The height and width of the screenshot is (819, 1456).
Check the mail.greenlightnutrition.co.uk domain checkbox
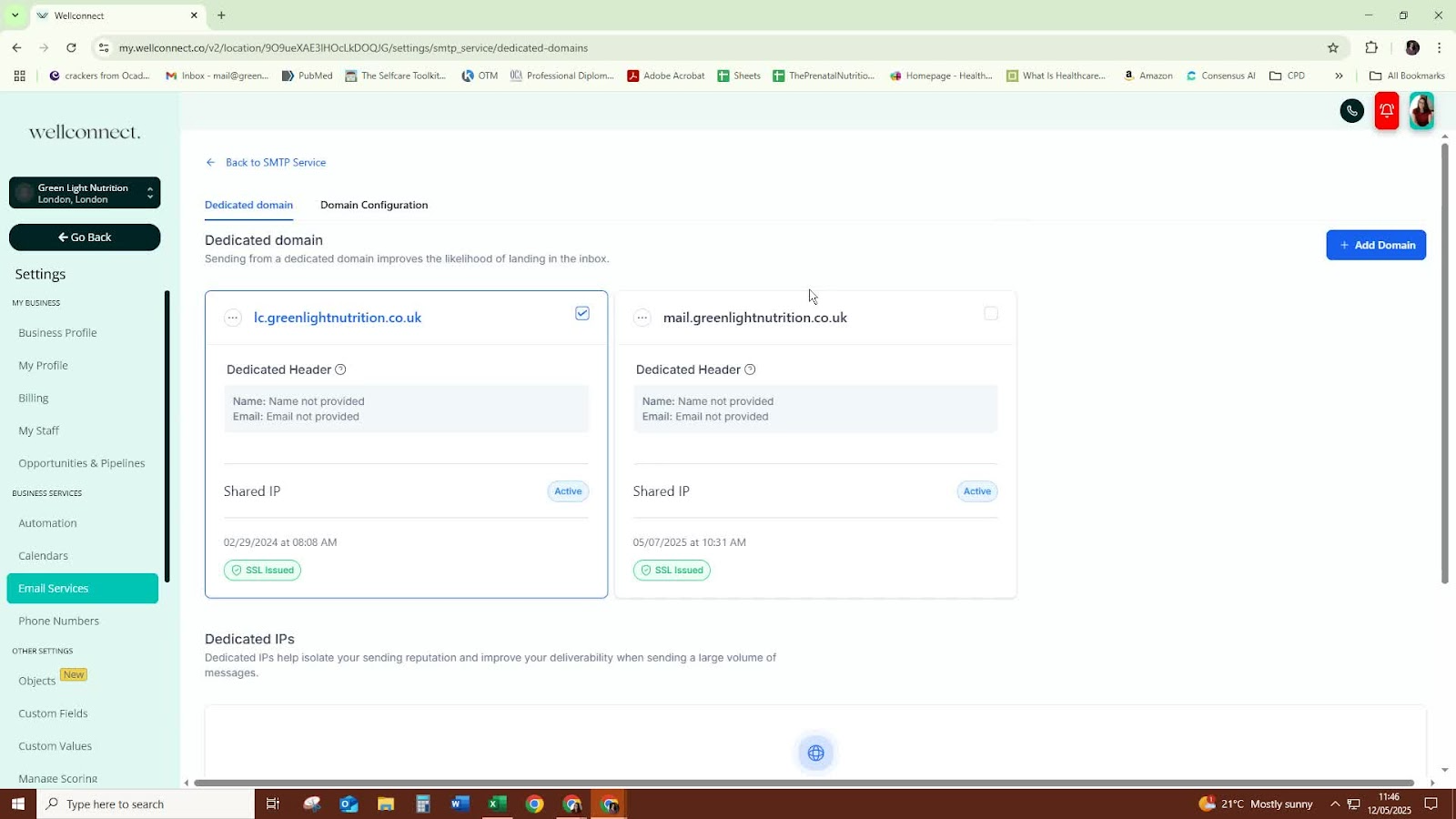[x=991, y=313]
